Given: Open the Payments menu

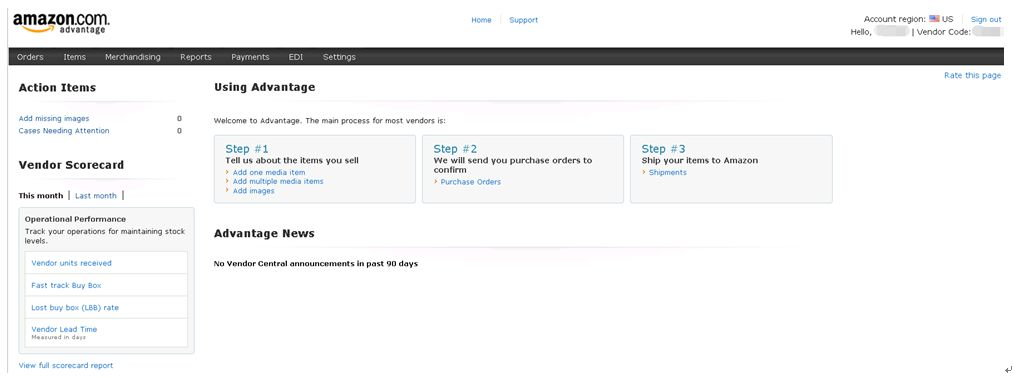Looking at the screenshot, I should coord(250,57).
